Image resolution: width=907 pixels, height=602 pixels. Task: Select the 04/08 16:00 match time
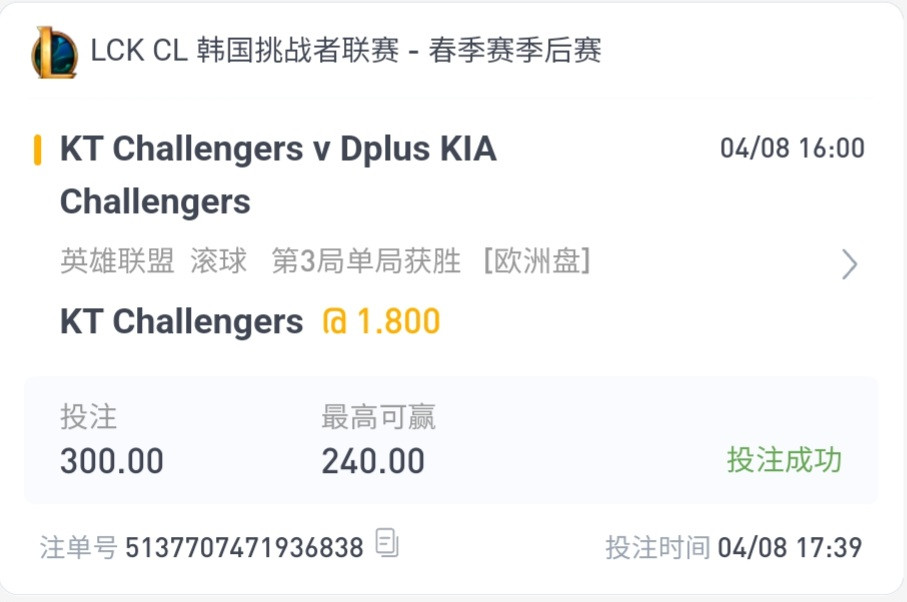[x=792, y=149]
